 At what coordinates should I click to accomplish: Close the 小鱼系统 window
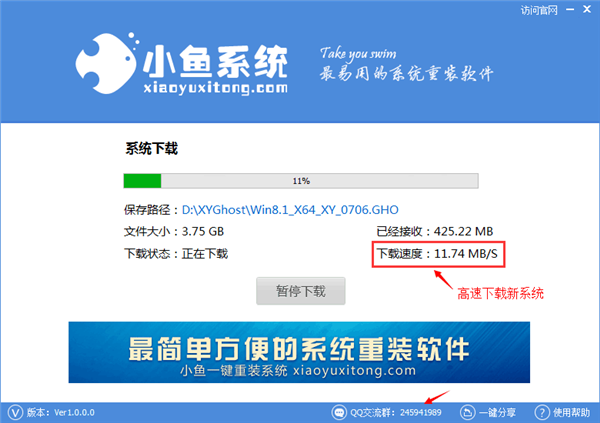point(587,10)
